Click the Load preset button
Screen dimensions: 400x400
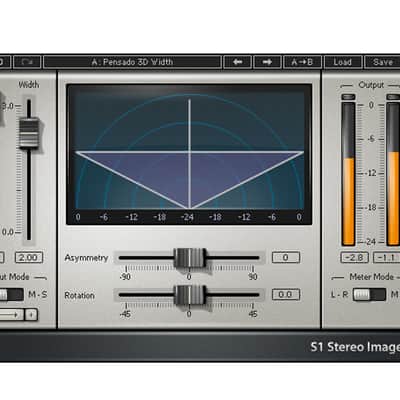click(342, 62)
